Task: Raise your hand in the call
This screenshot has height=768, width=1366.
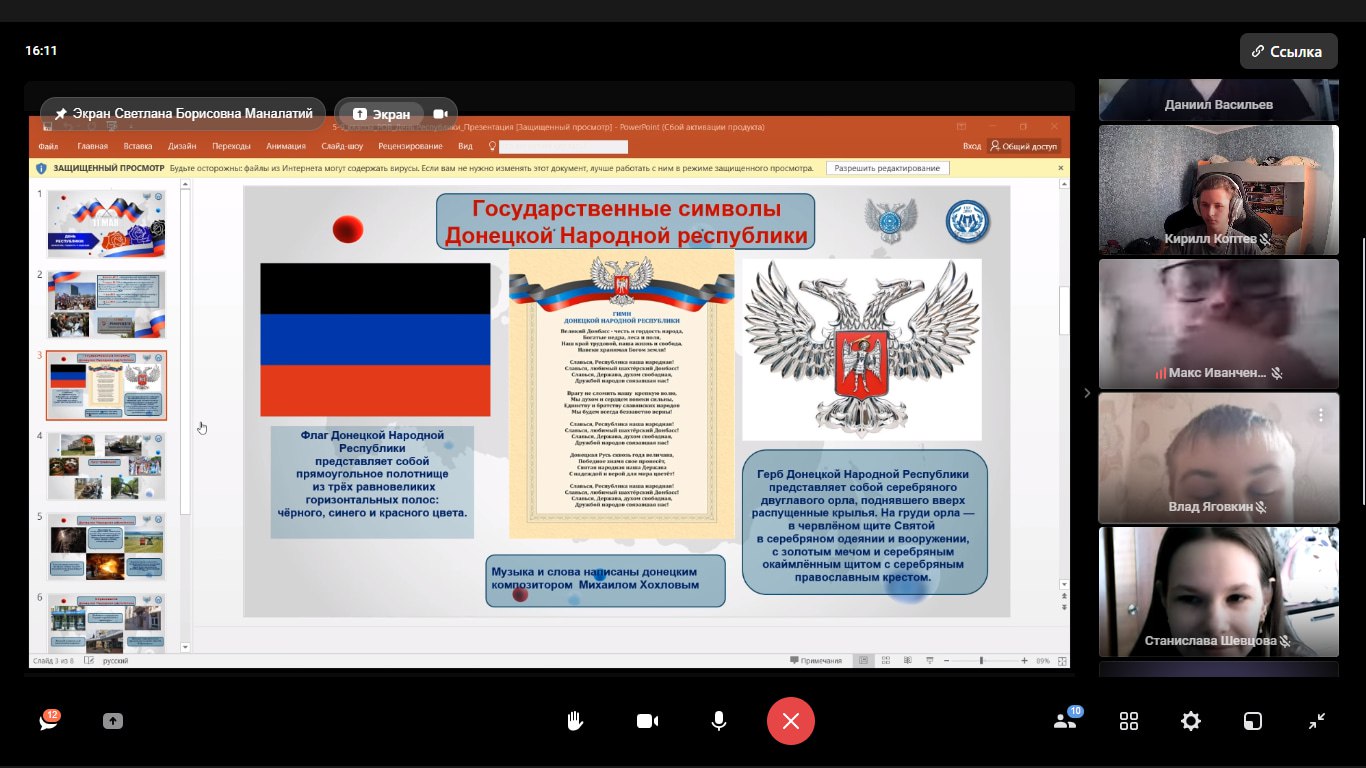Action: 576,721
